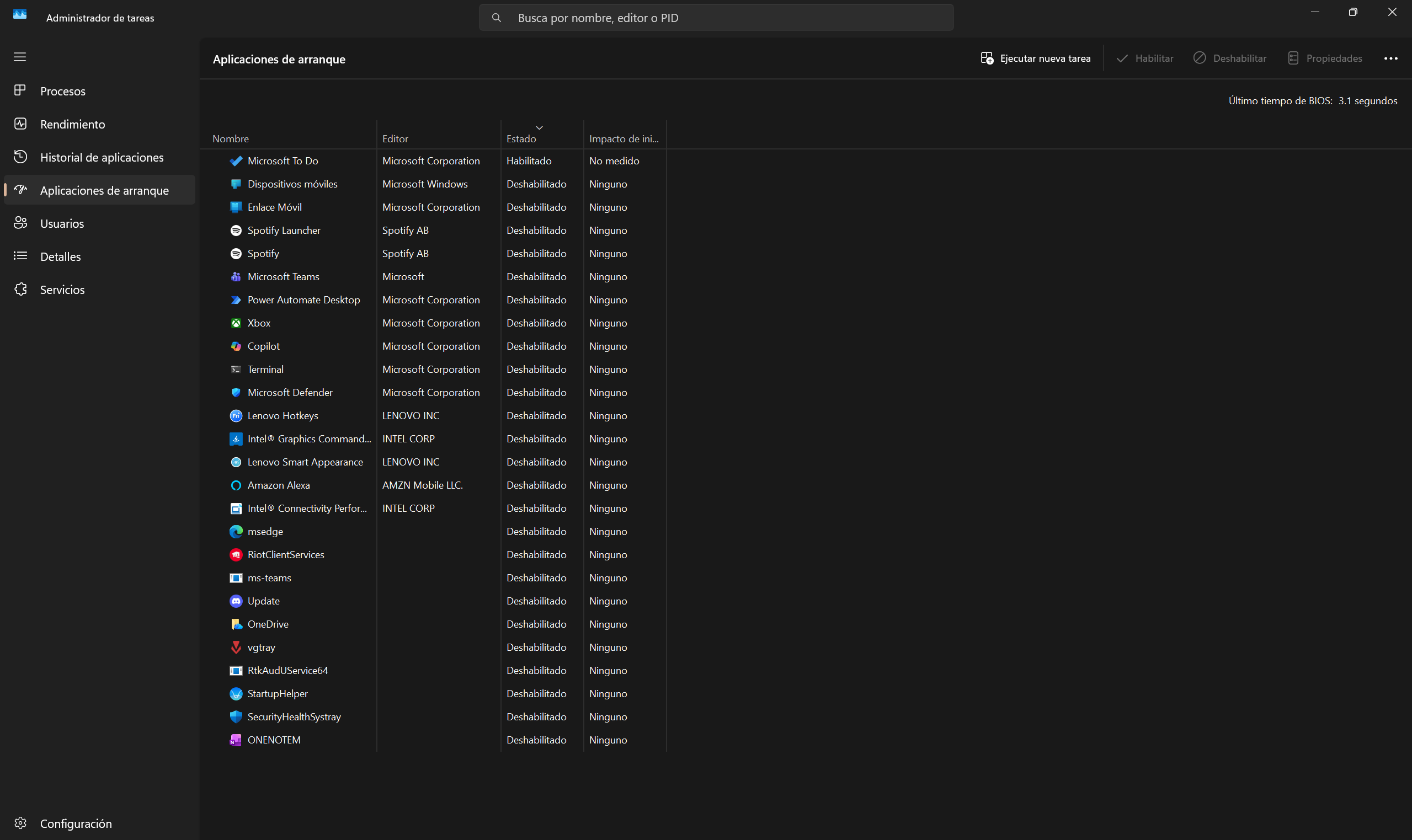Select the Amazon Alexa row
Viewport: 1412px width, 840px height.
point(434,485)
